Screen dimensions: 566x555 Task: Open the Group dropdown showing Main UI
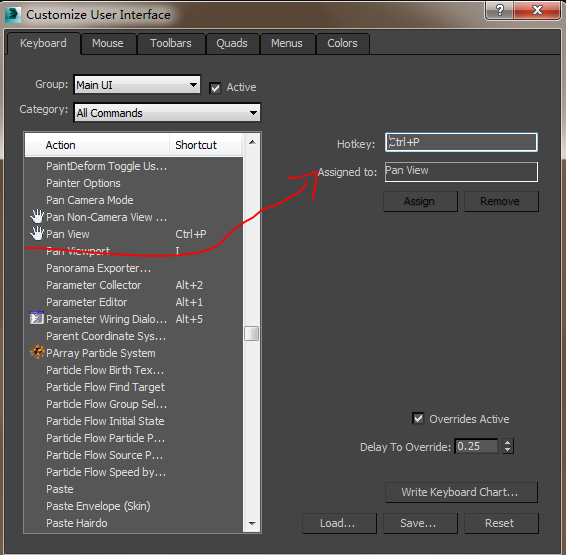click(x=137, y=85)
